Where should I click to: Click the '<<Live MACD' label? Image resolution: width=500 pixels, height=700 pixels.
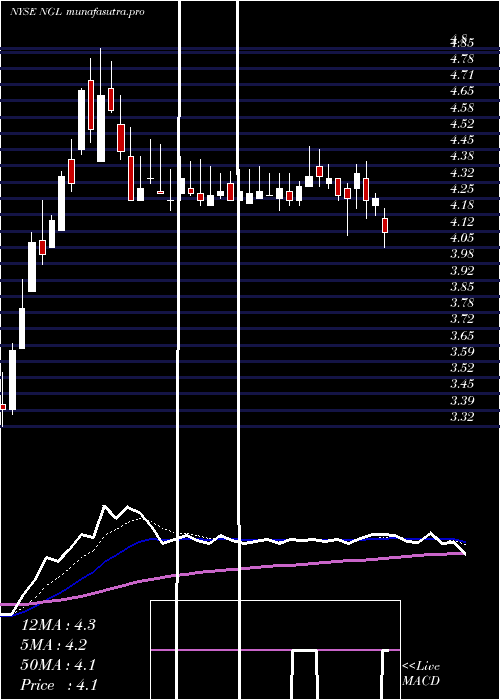(421, 674)
